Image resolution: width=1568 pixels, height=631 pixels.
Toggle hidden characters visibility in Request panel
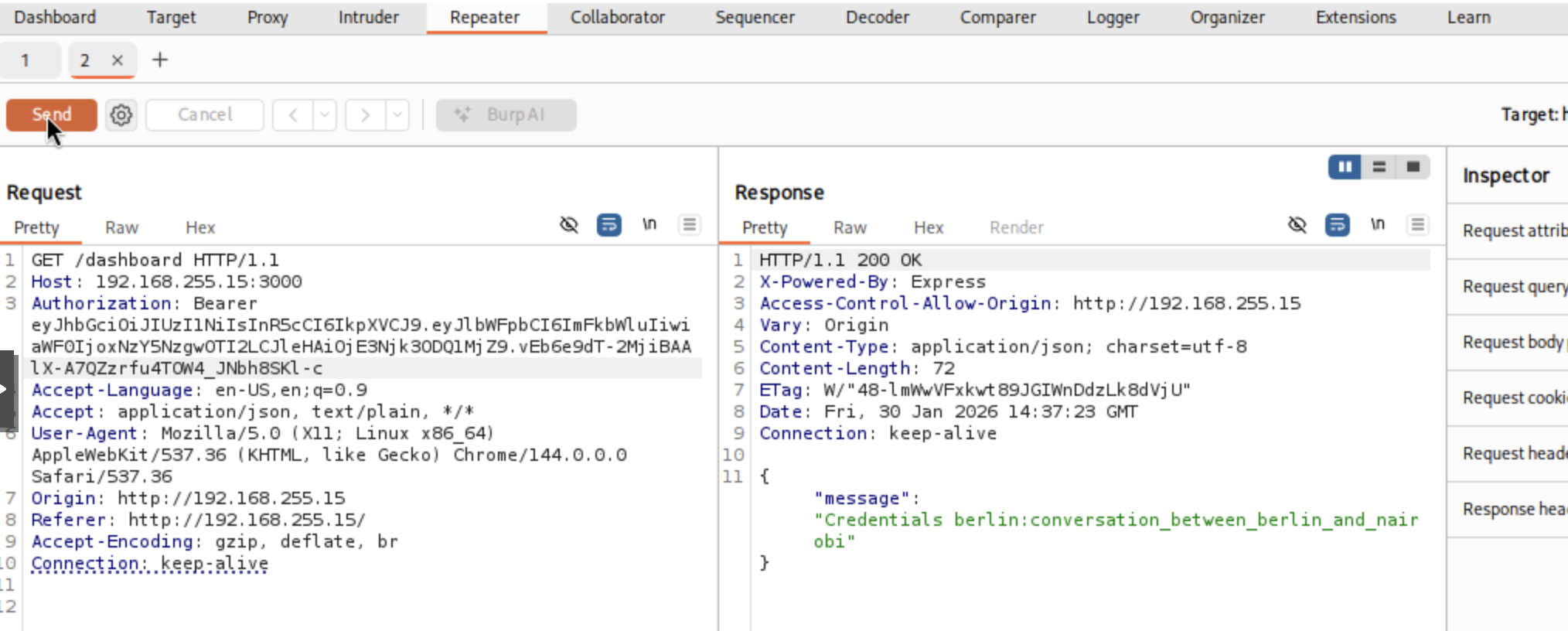click(569, 225)
